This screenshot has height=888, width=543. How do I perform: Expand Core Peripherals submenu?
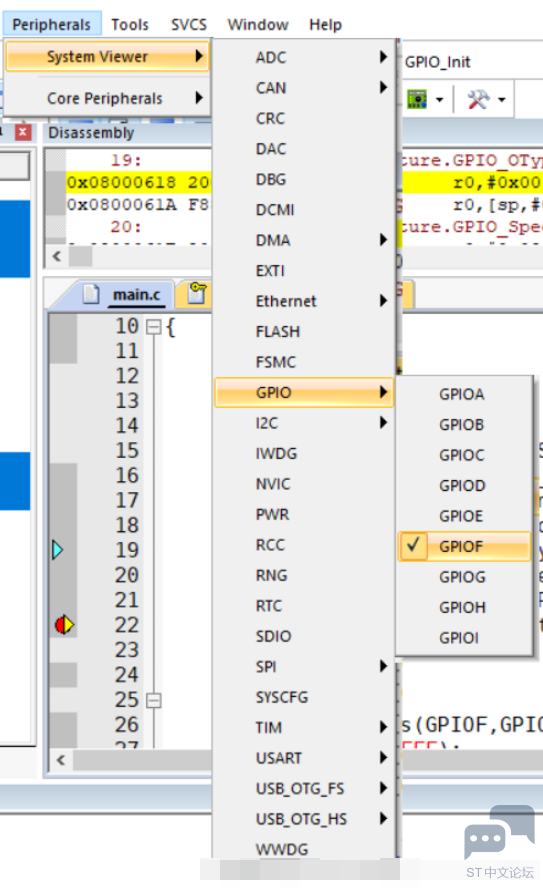tap(107, 98)
